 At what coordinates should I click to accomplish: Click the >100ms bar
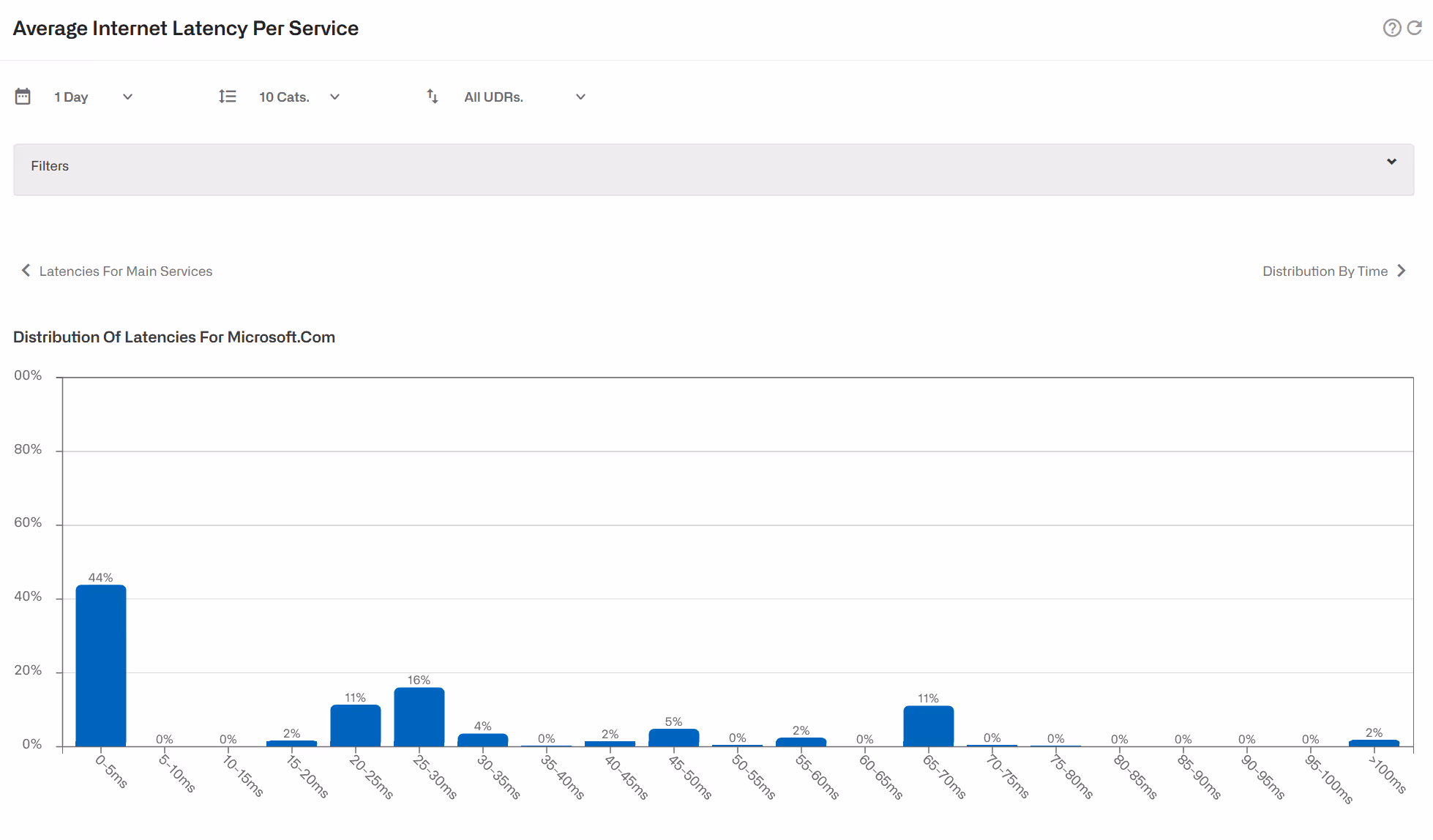pyautogui.click(x=1374, y=743)
